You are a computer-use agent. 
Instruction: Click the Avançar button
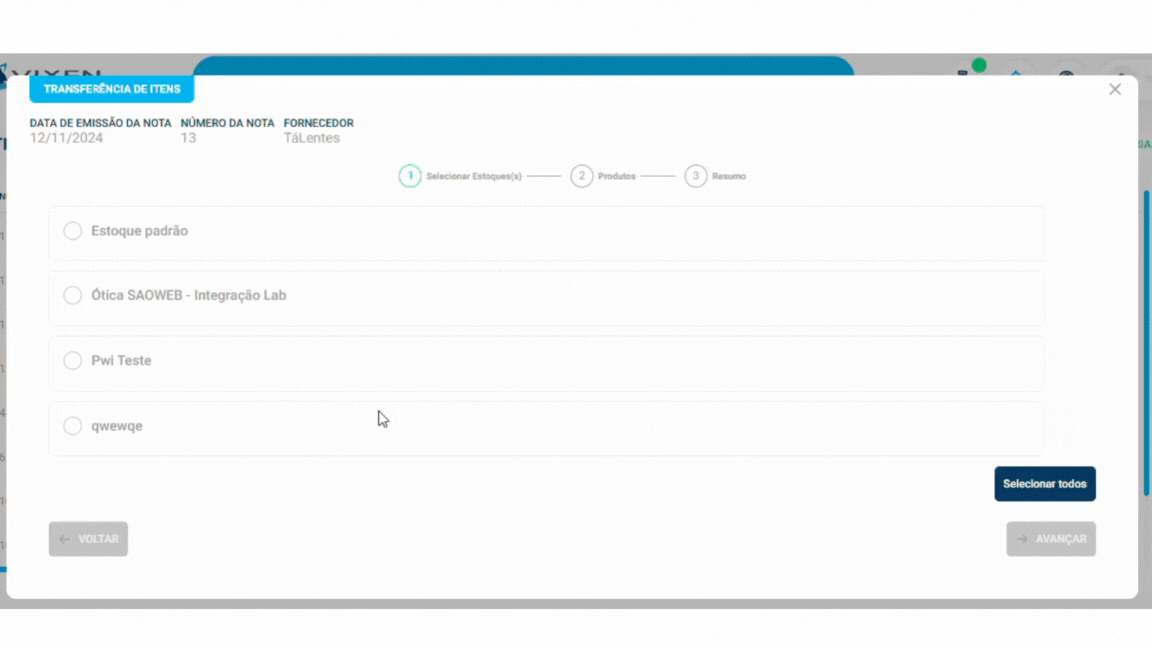pyautogui.click(x=1051, y=538)
